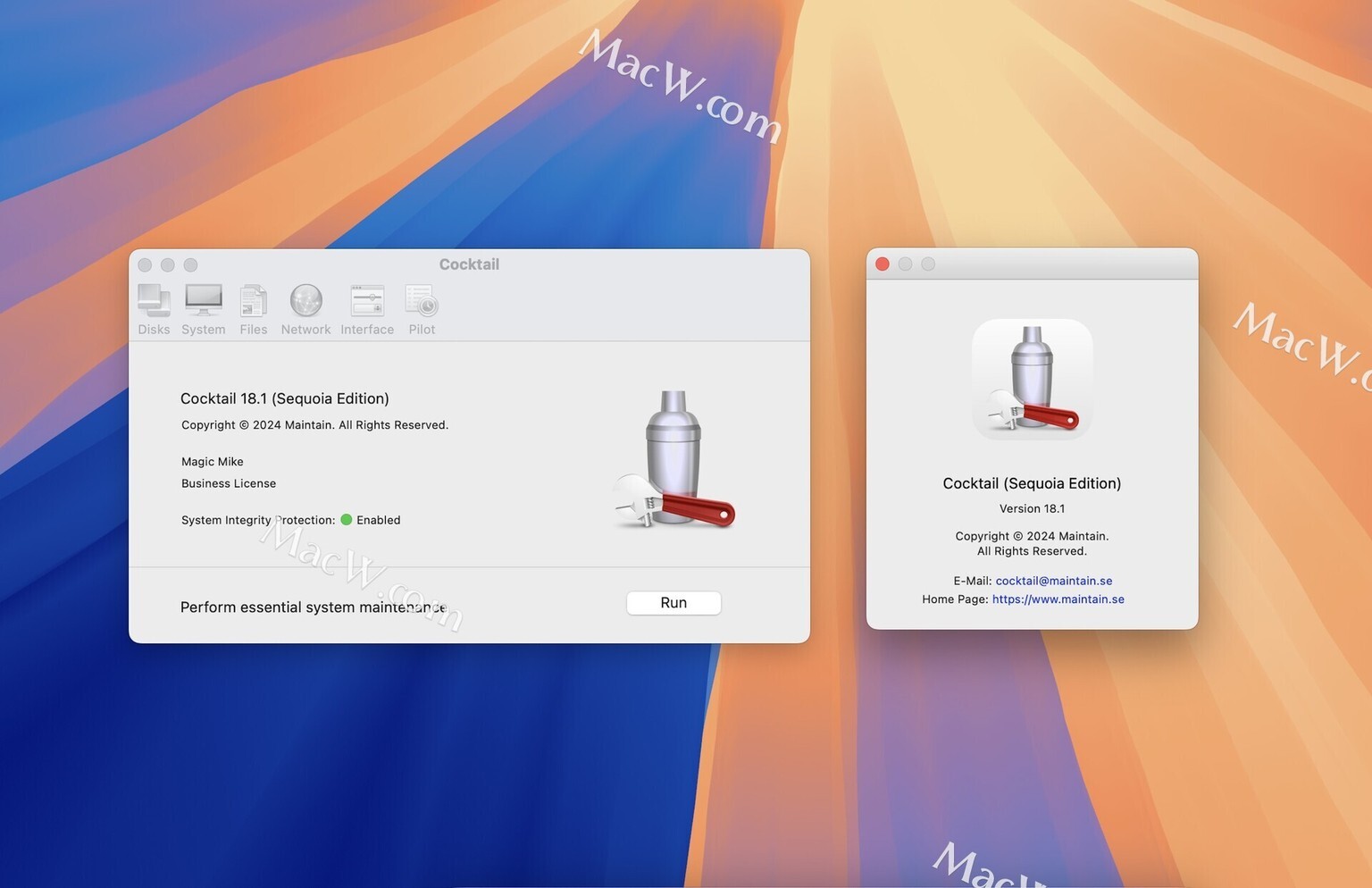The width and height of the screenshot is (1372, 888).
Task: Click the green System Integrity Protection indicator
Action: [347, 520]
